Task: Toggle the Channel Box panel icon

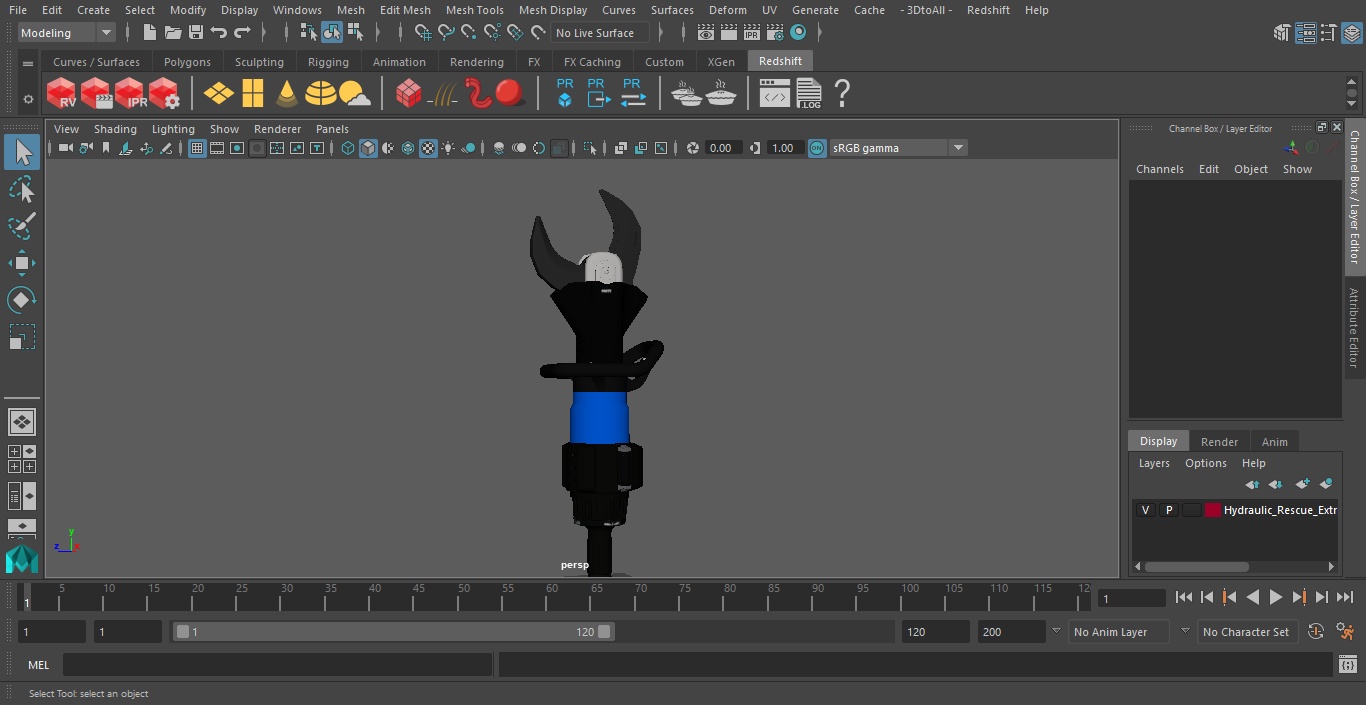Action: point(1353,33)
